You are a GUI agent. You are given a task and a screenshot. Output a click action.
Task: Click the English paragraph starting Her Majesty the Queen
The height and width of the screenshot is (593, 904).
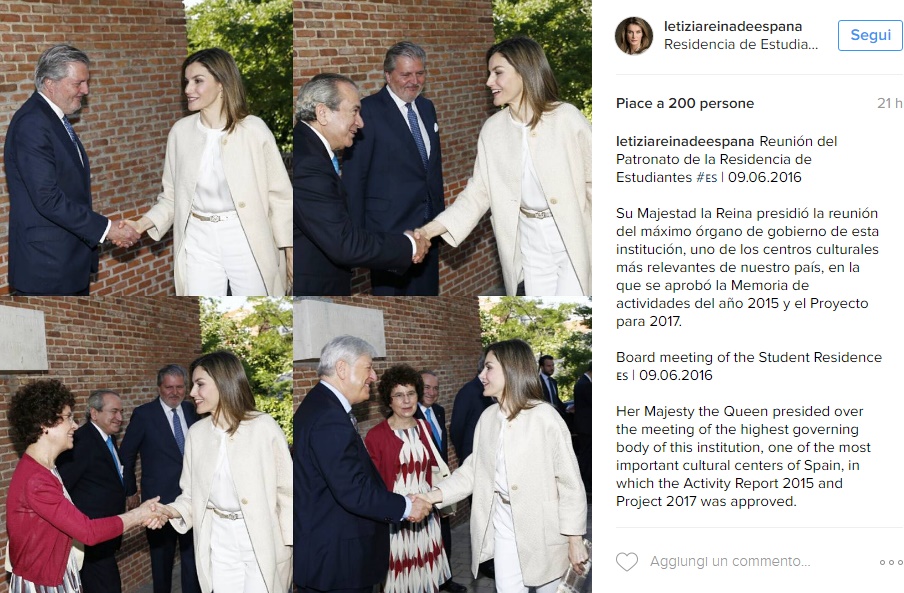point(743,456)
